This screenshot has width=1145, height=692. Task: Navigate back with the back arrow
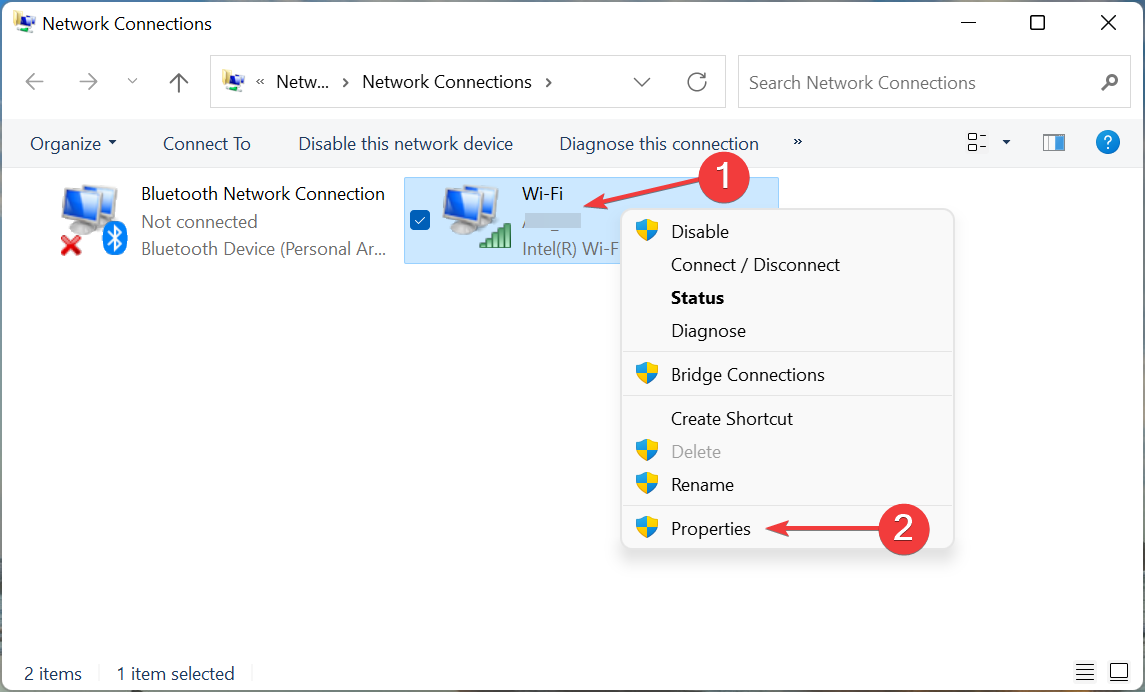(34, 82)
